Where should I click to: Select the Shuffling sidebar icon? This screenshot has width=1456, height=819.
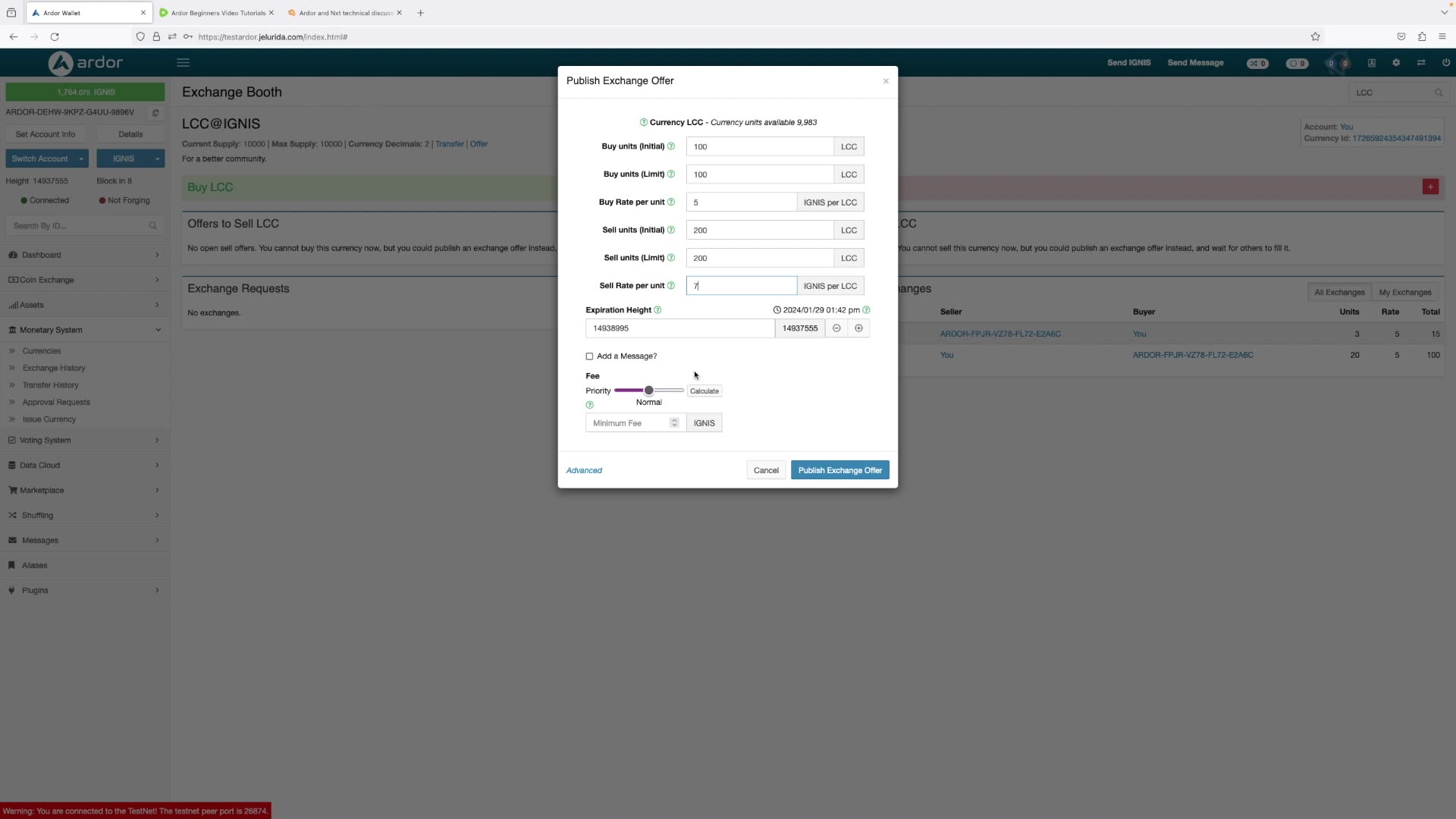11,515
